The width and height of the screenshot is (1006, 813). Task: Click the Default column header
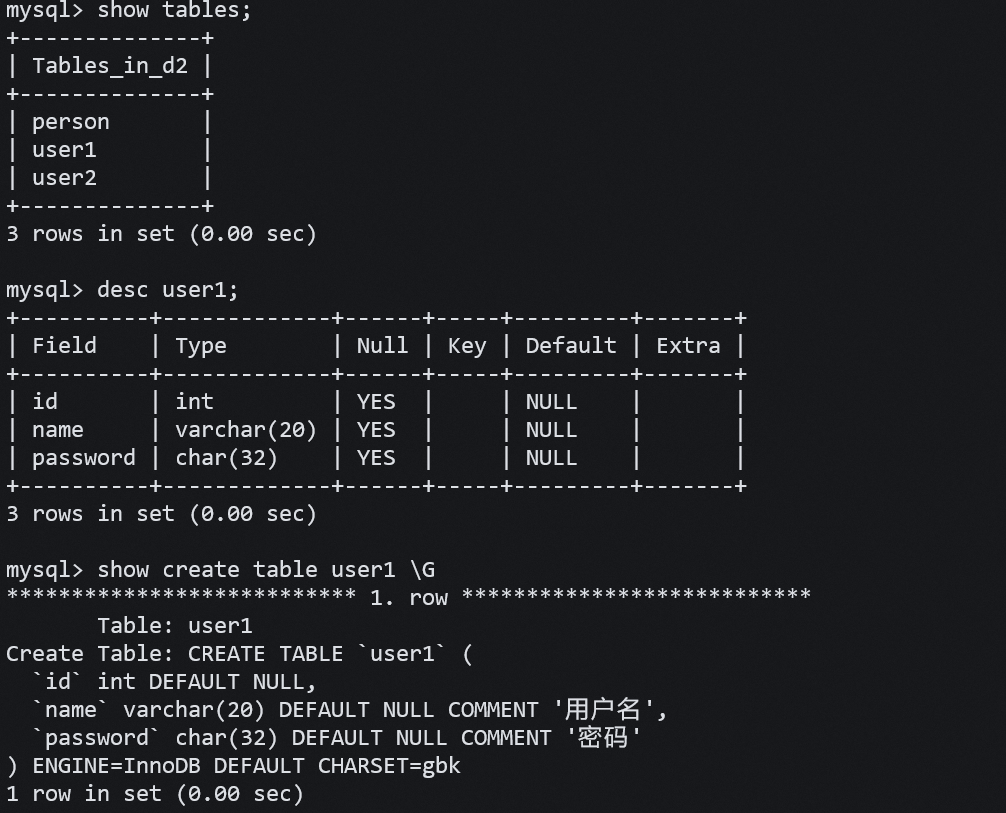point(570,346)
